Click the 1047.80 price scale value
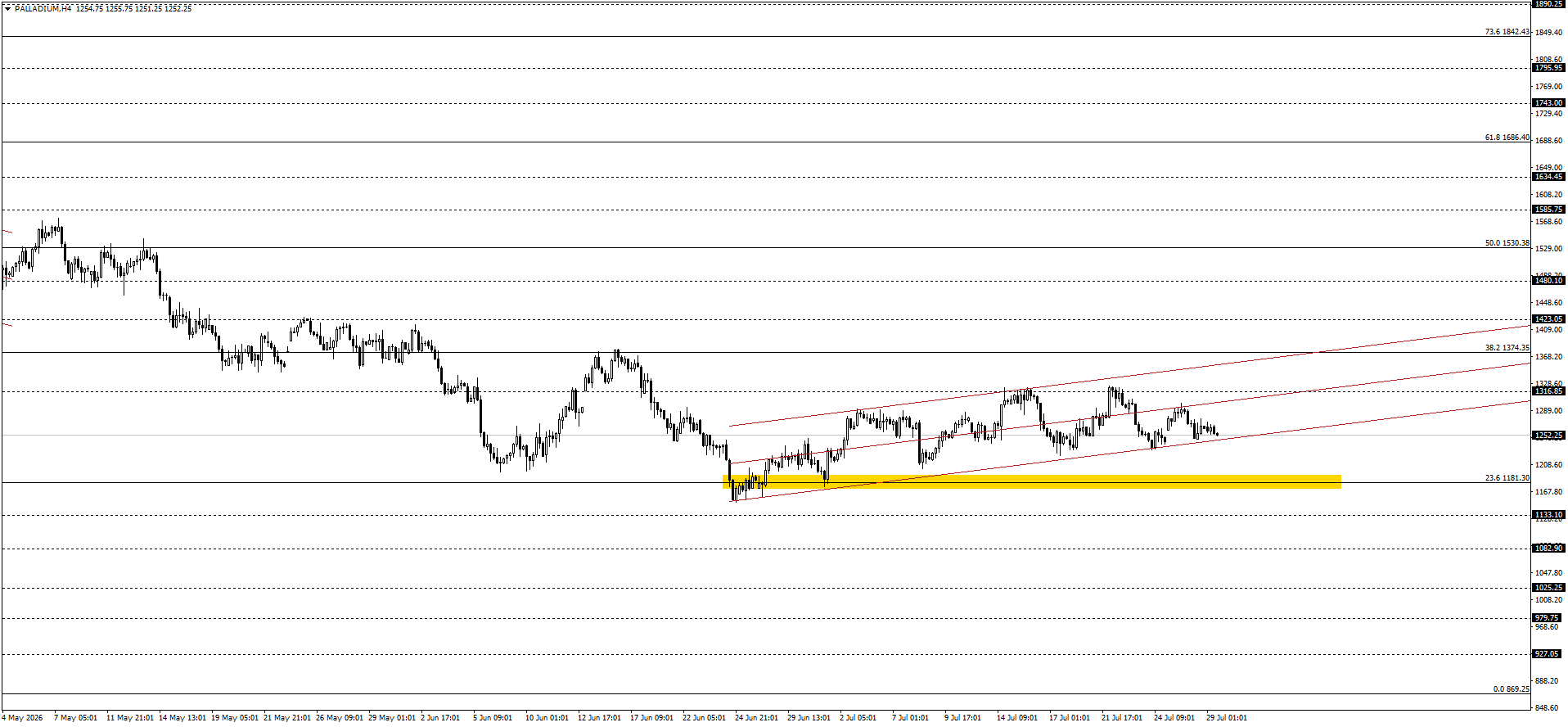The height and width of the screenshot is (727, 1568). point(1548,573)
